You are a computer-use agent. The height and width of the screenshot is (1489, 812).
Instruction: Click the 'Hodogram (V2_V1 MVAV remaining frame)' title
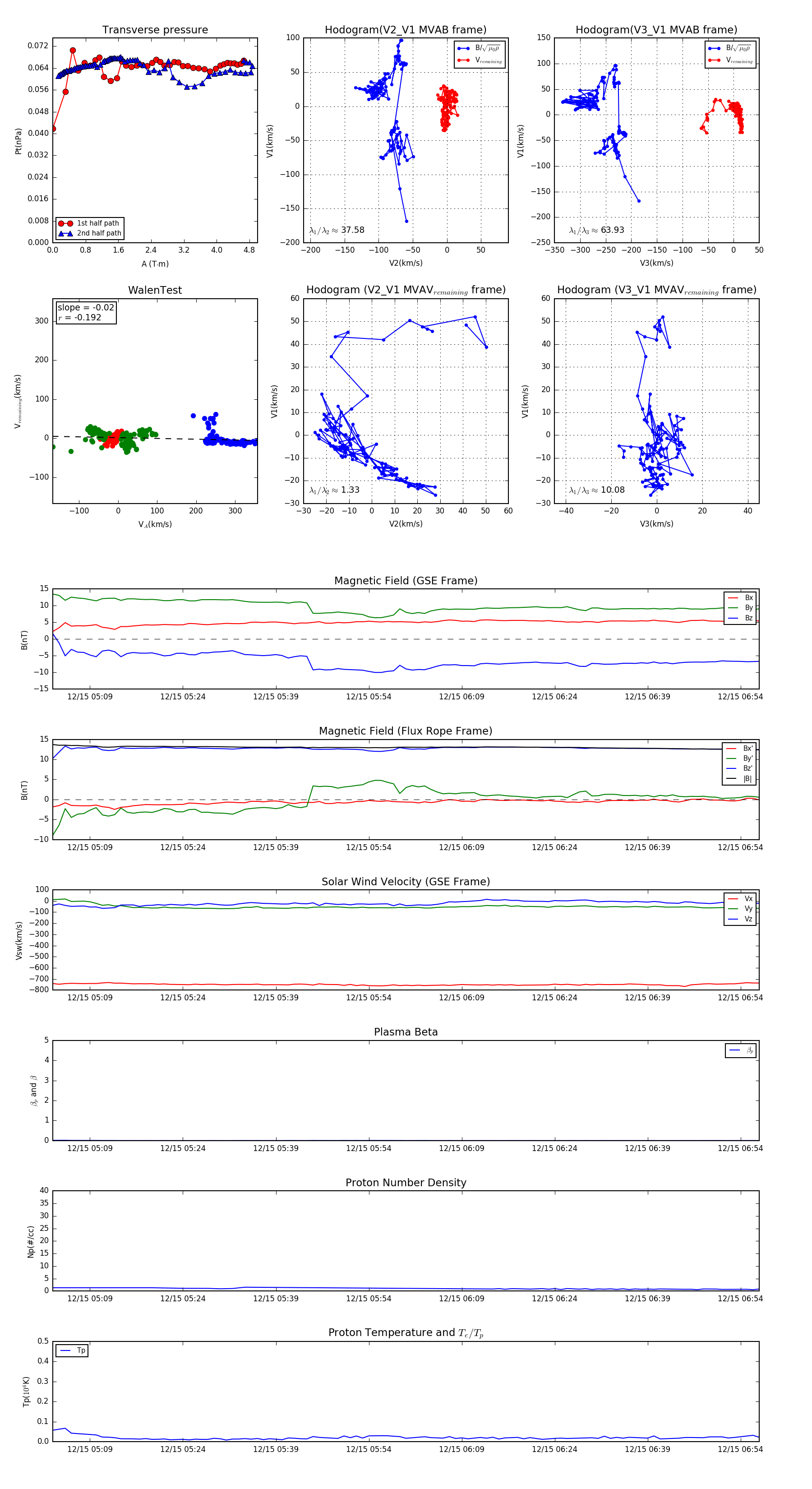click(x=406, y=290)
